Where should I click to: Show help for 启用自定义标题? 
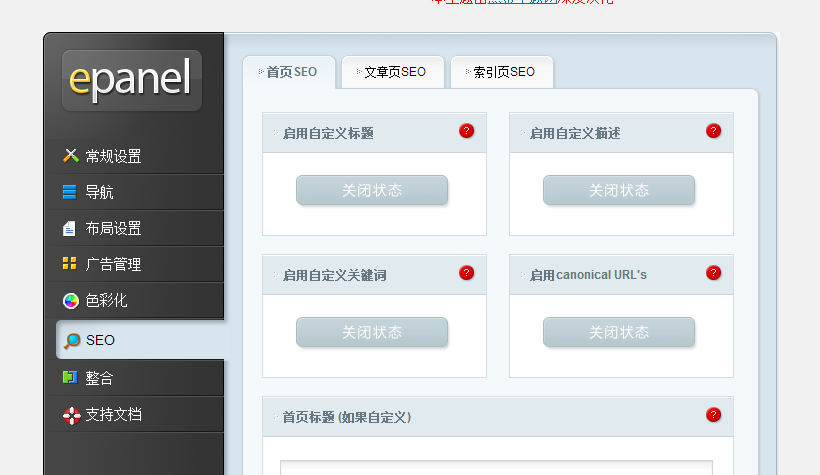466,131
